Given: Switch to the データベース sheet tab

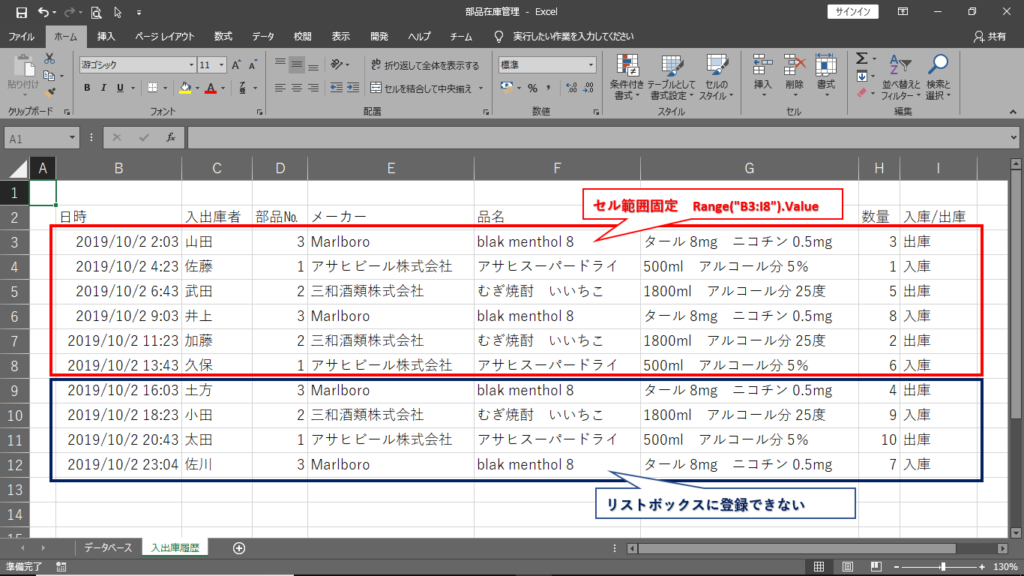Looking at the screenshot, I should pyautogui.click(x=107, y=548).
